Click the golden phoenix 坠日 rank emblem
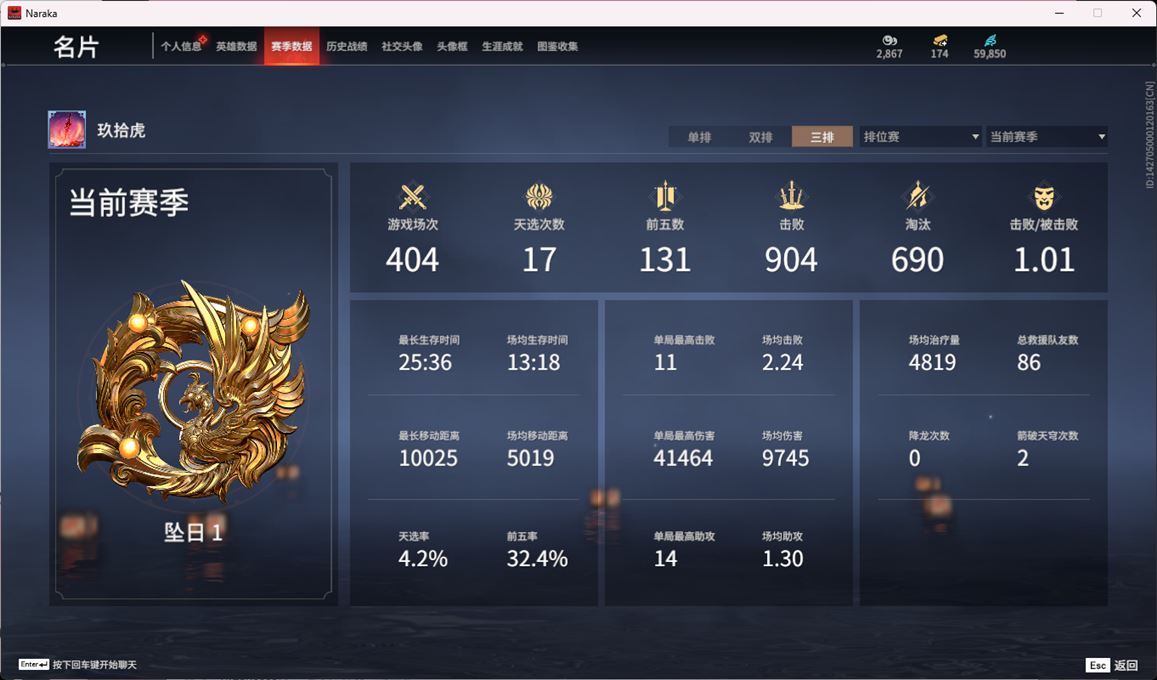The image size is (1157, 680). coord(193,391)
